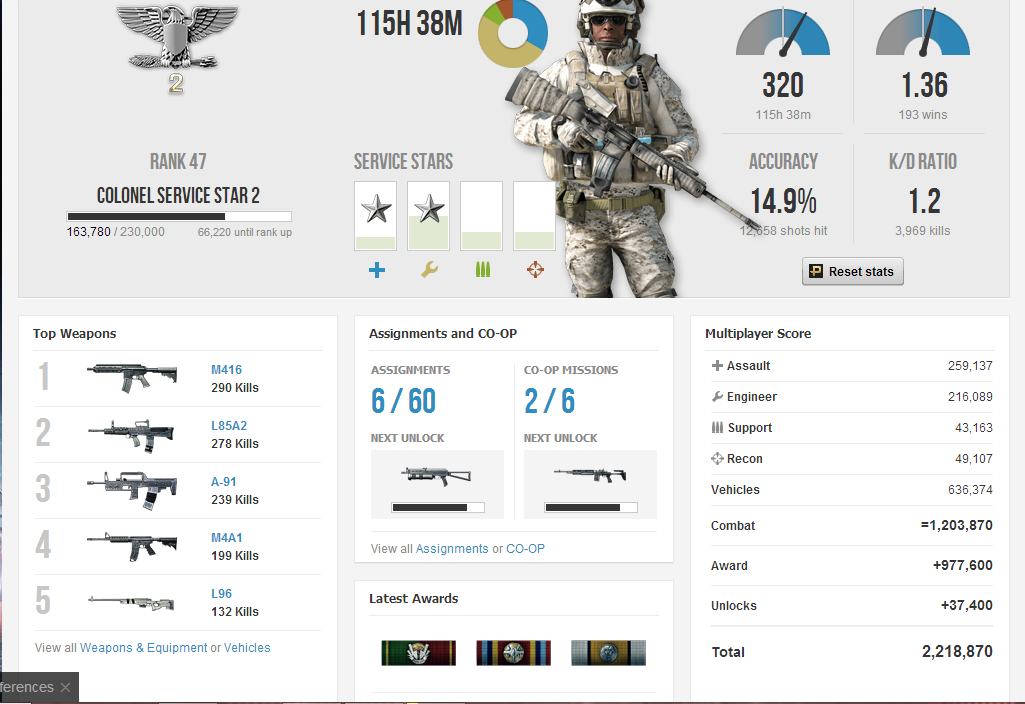Click the Total score 2,218,870

tap(957, 651)
